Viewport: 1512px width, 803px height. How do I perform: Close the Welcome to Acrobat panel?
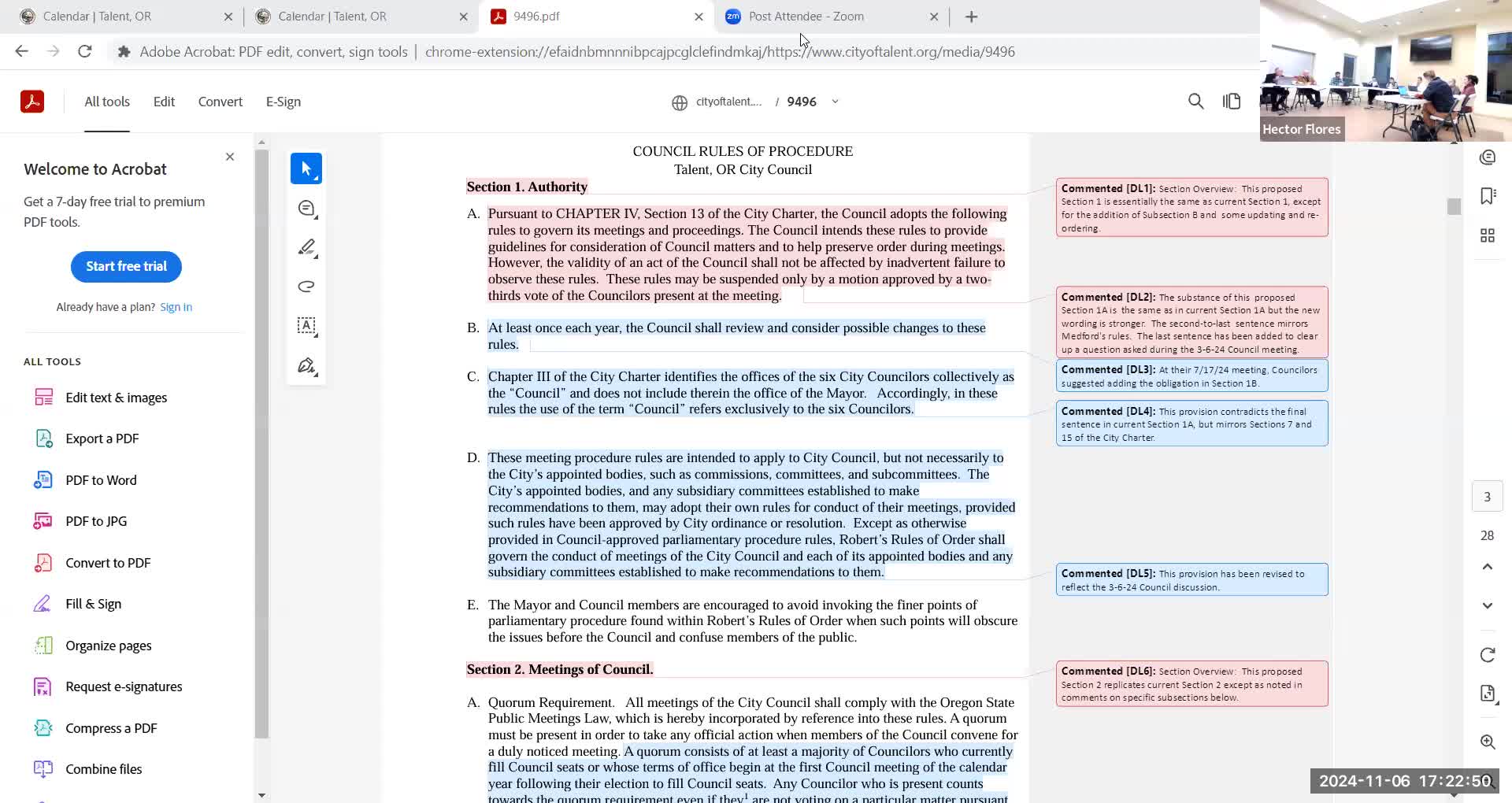click(x=230, y=157)
